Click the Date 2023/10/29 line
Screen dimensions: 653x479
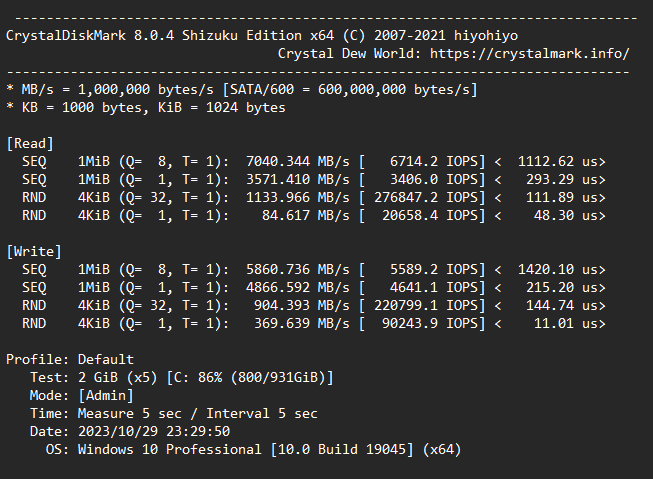[130, 431]
